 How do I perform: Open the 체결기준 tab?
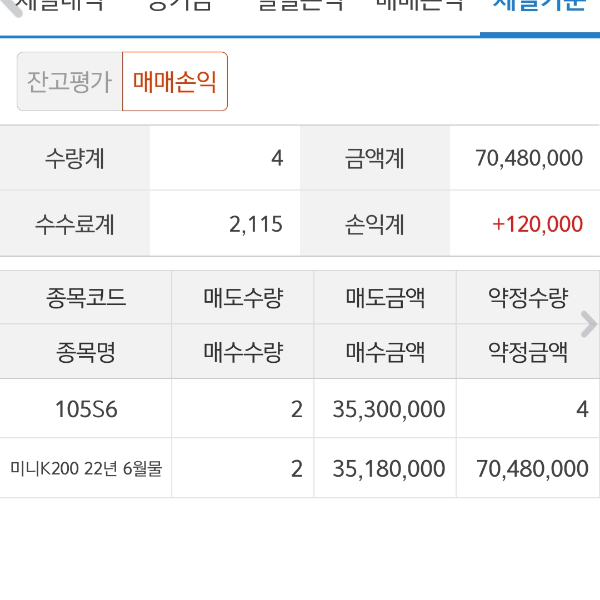click(540, 6)
